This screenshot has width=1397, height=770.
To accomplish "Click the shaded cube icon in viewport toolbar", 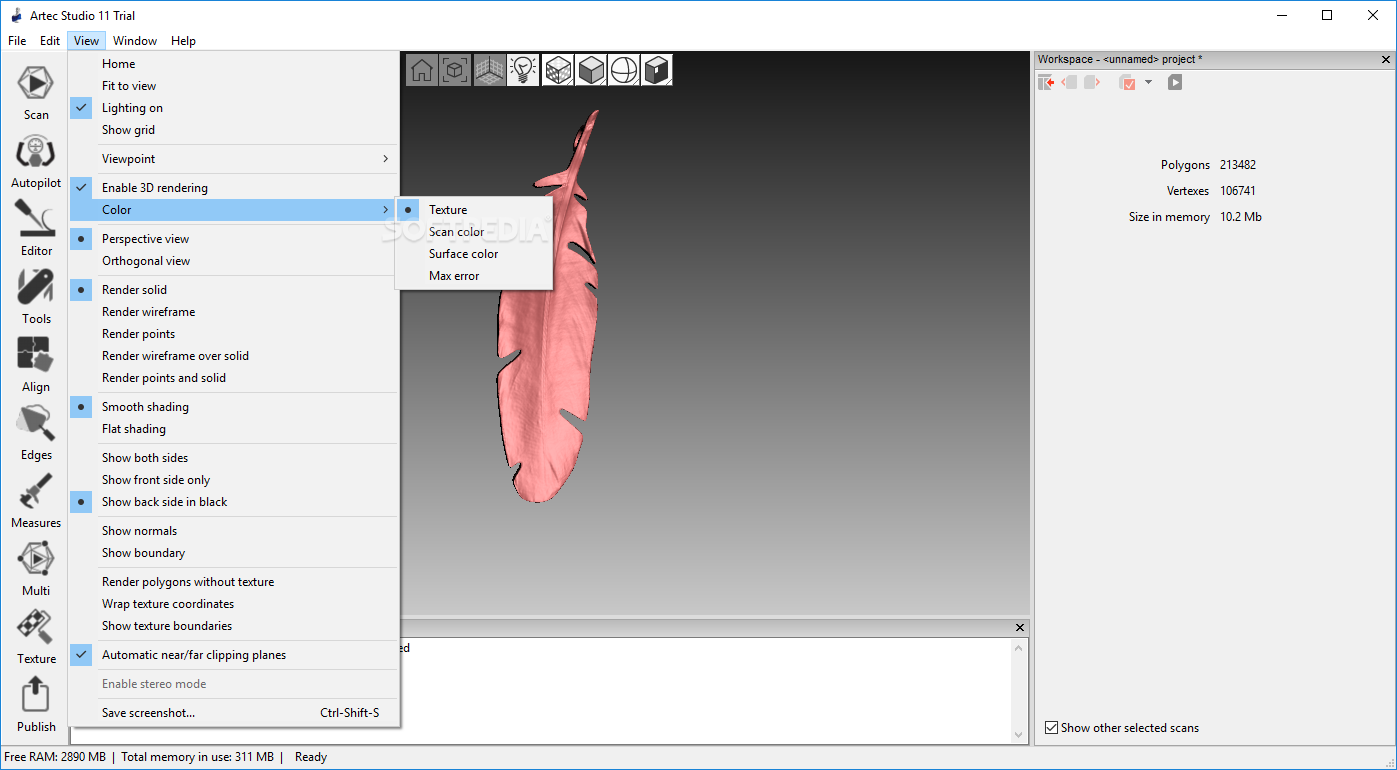I will click(591, 70).
